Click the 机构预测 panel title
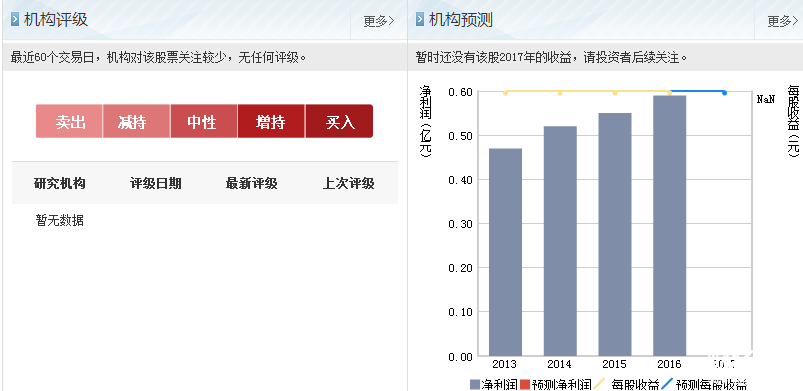803x391 pixels. pyautogui.click(x=460, y=20)
